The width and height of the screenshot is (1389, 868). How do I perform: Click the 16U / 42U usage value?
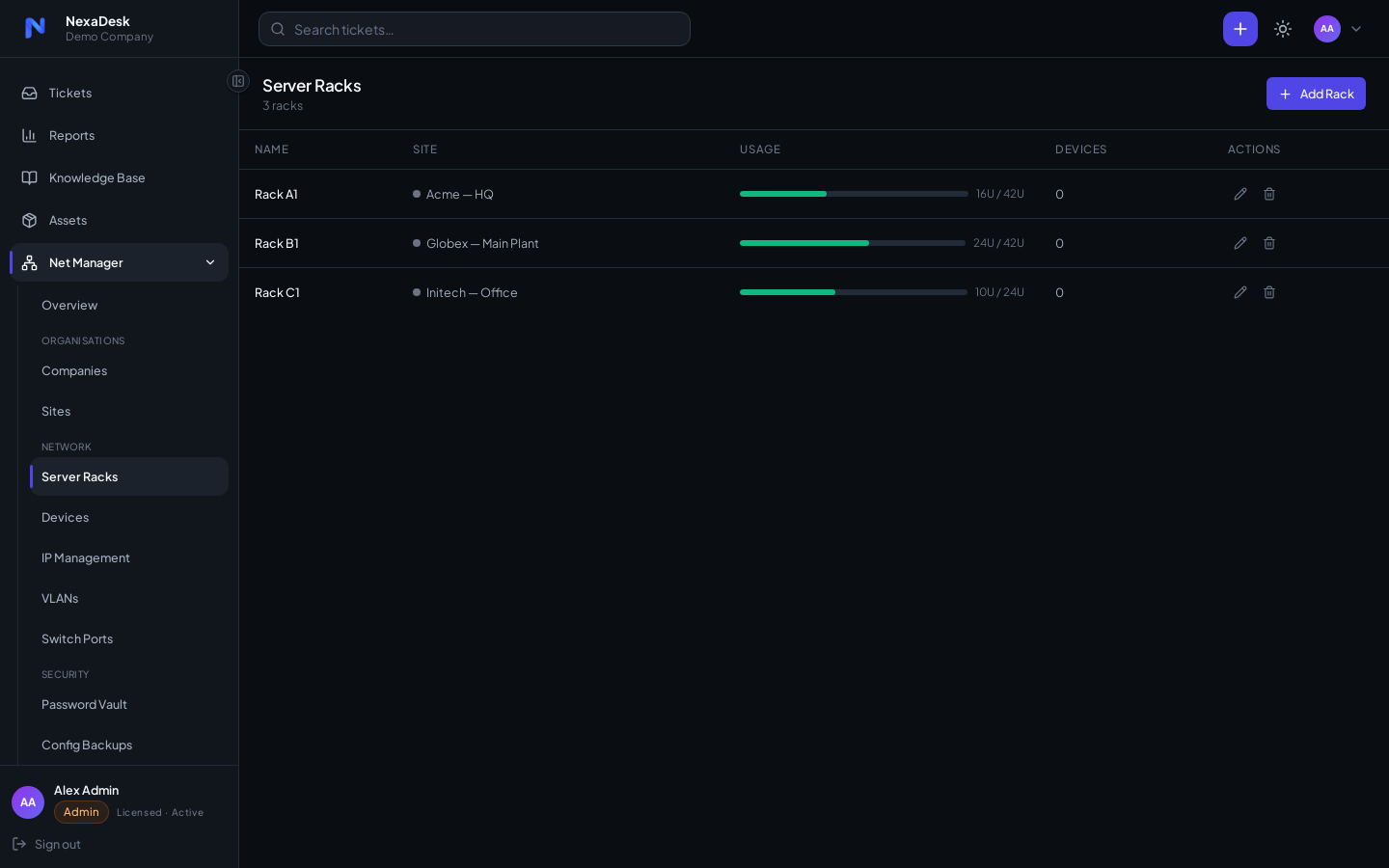1000,195
